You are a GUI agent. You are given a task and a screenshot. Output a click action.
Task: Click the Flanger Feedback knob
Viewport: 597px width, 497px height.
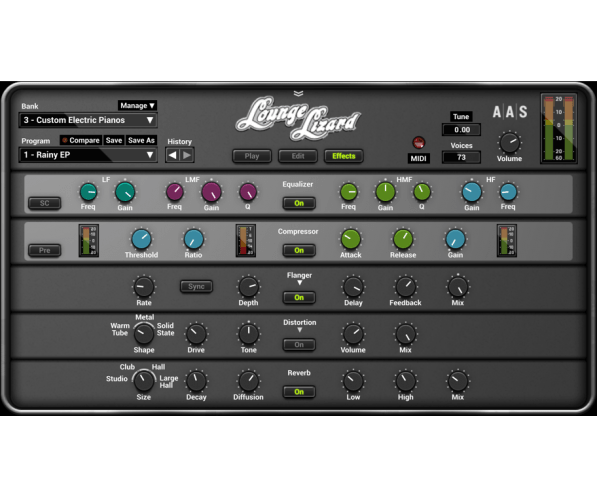405,287
